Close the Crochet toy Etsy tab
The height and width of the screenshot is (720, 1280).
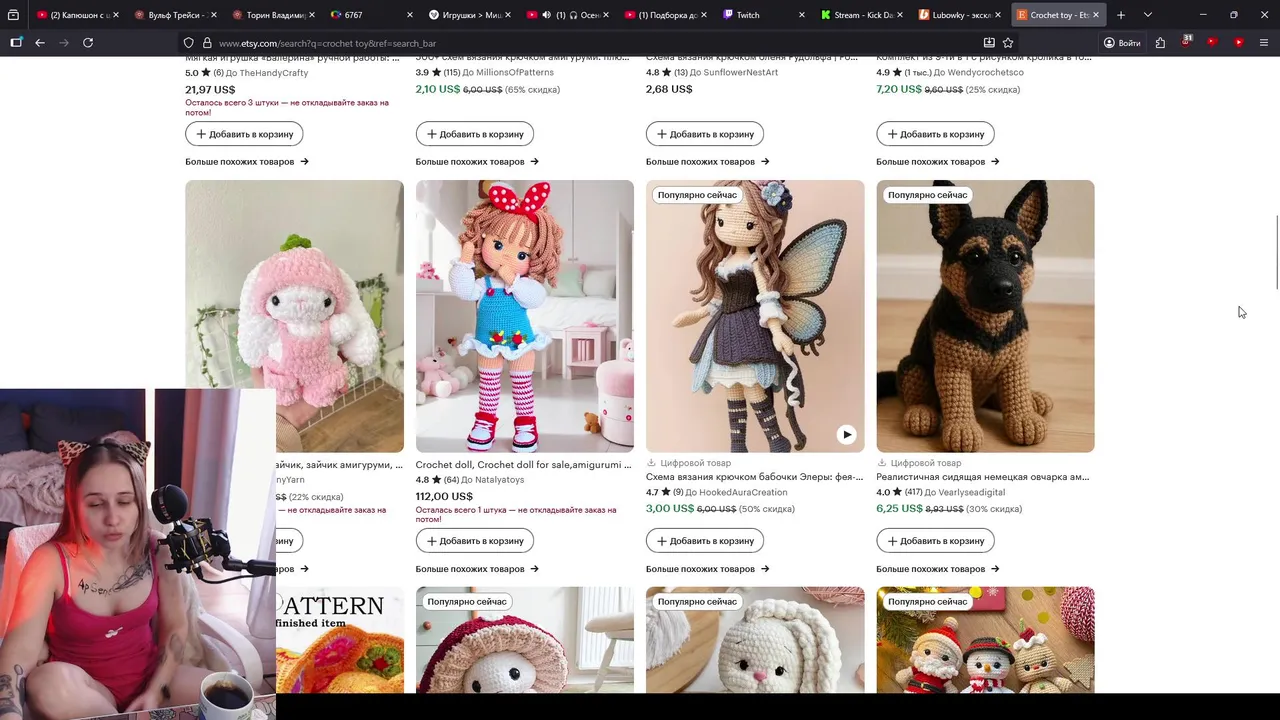coord(1096,15)
